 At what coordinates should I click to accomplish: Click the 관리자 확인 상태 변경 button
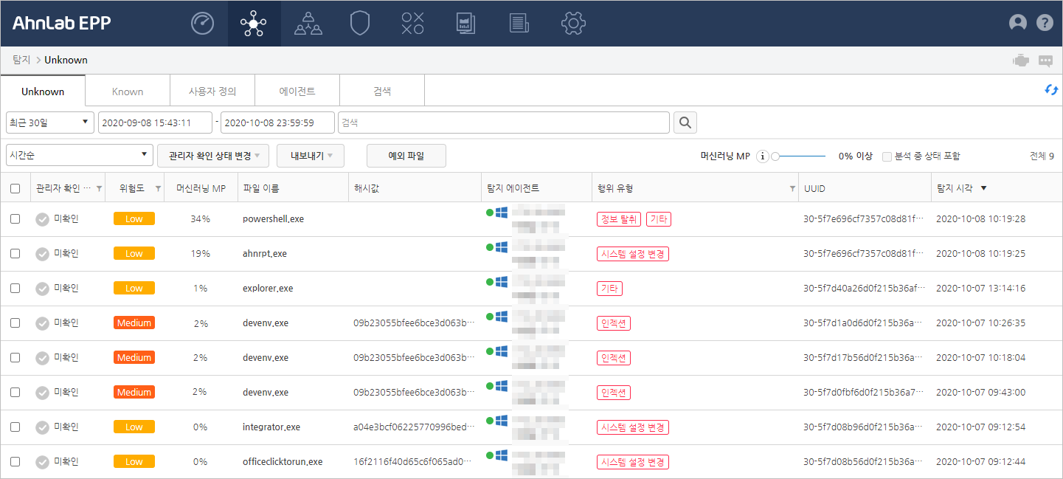[214, 155]
